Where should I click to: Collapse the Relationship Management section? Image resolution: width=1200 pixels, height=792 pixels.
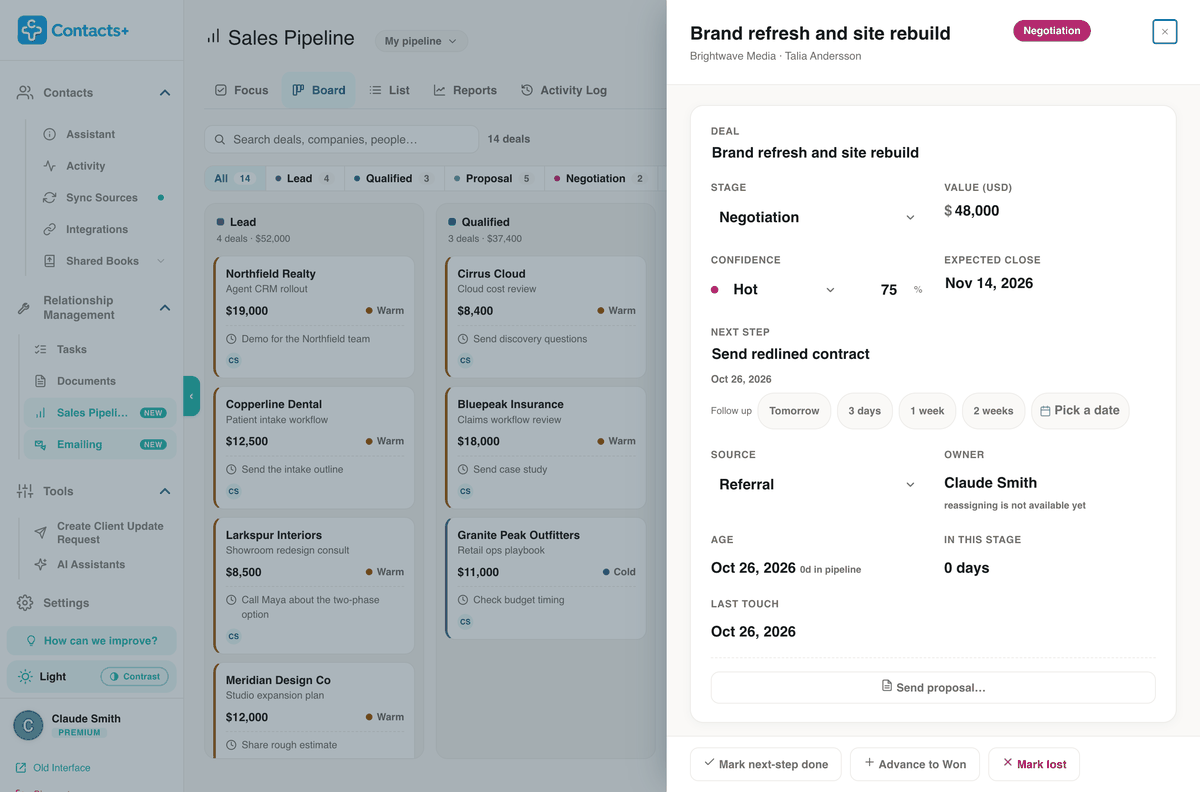(165, 308)
